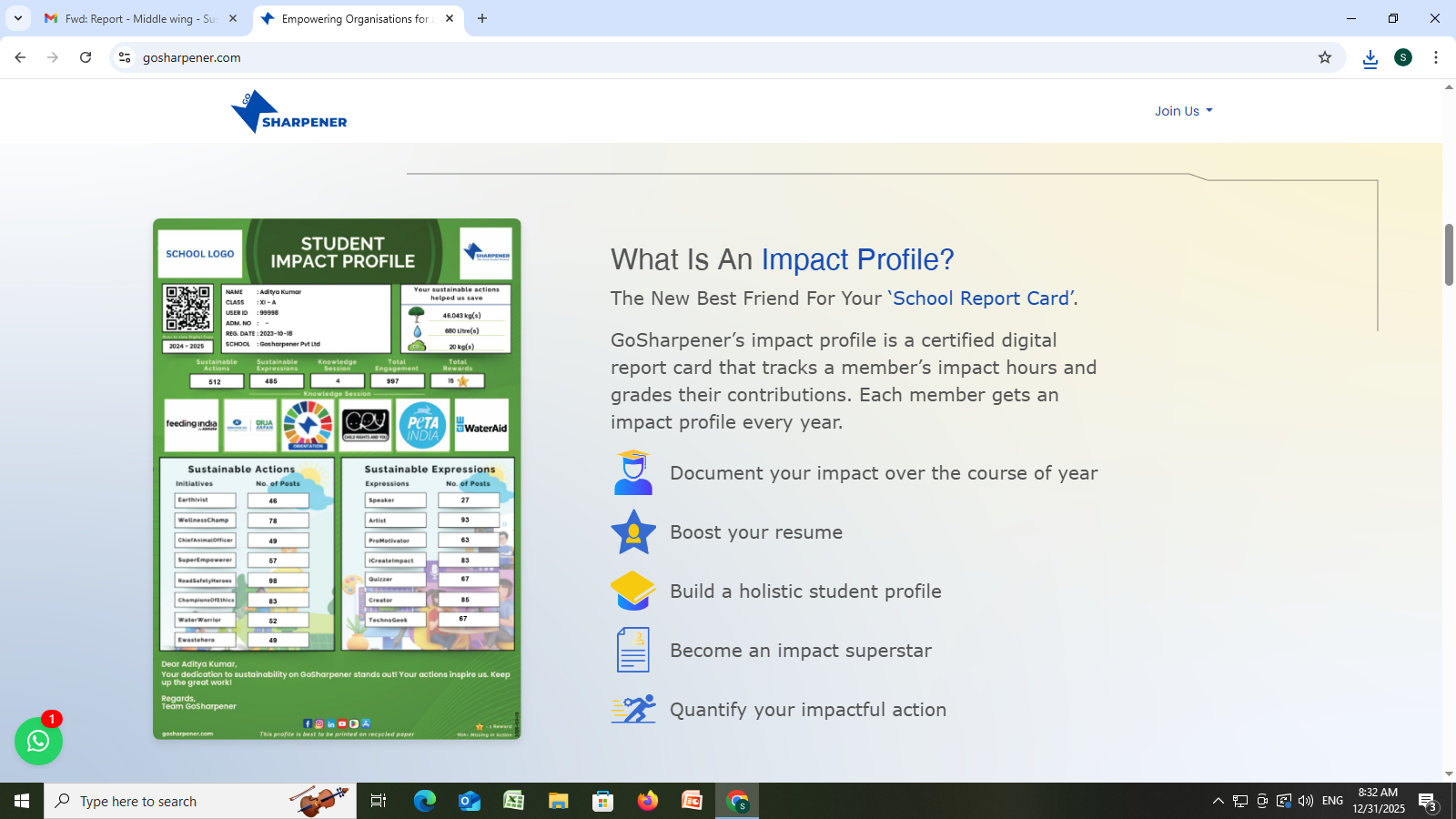Open Outlook from the taskbar

click(470, 801)
